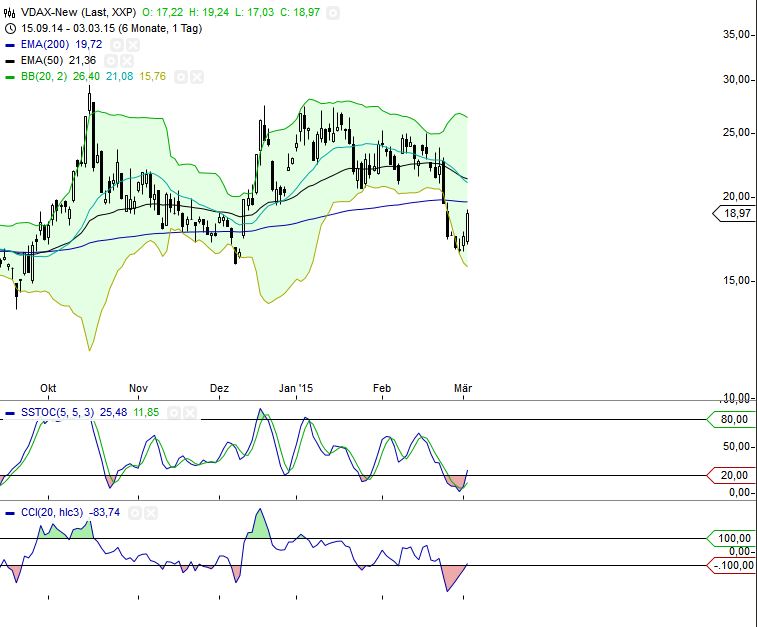Viewport: 757px width, 627px height.
Task: Click the -100,00 CCI lower level marker
Action: 730,565
